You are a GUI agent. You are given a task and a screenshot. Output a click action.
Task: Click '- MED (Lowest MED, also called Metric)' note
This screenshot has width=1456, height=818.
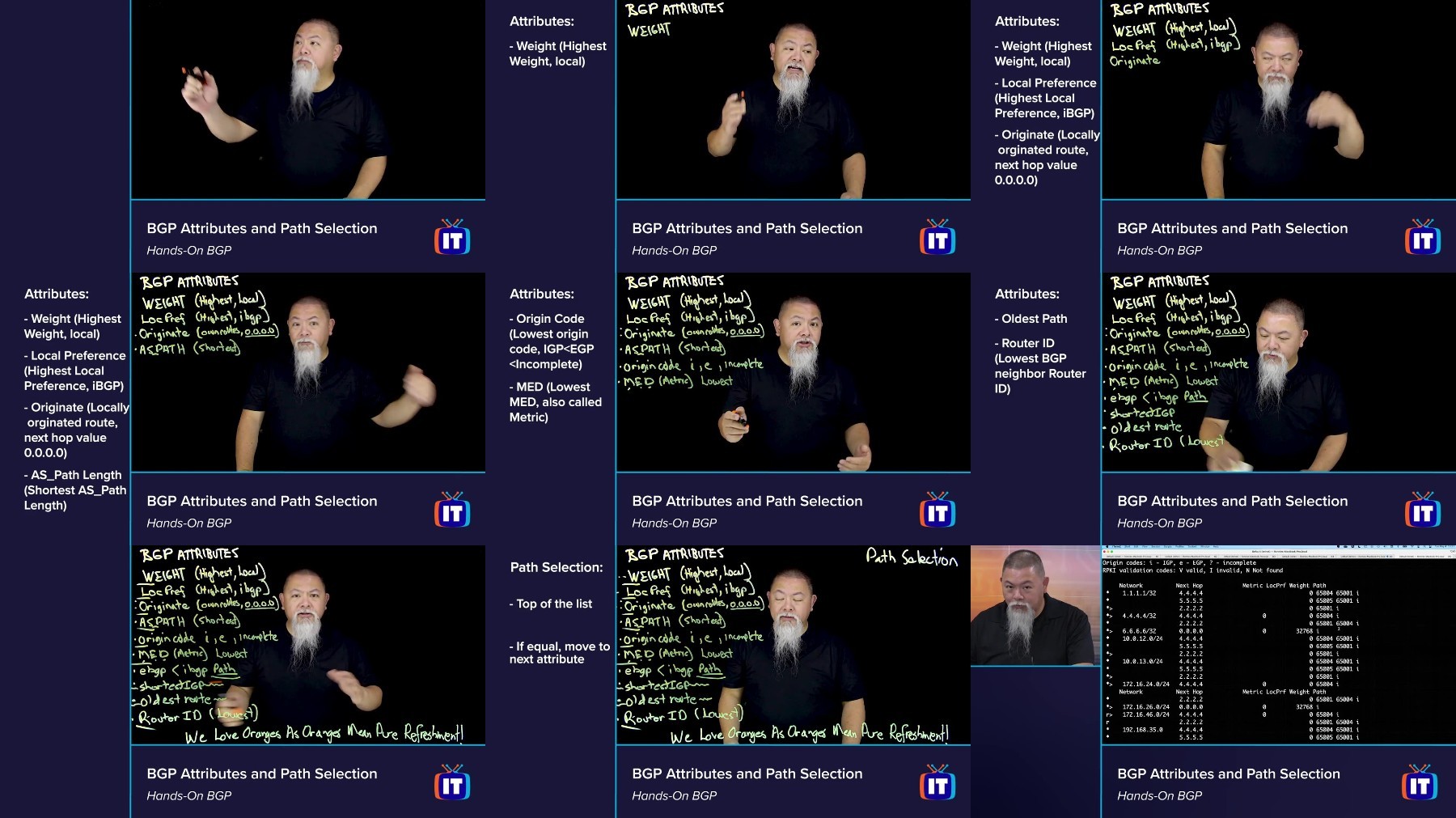click(x=556, y=402)
